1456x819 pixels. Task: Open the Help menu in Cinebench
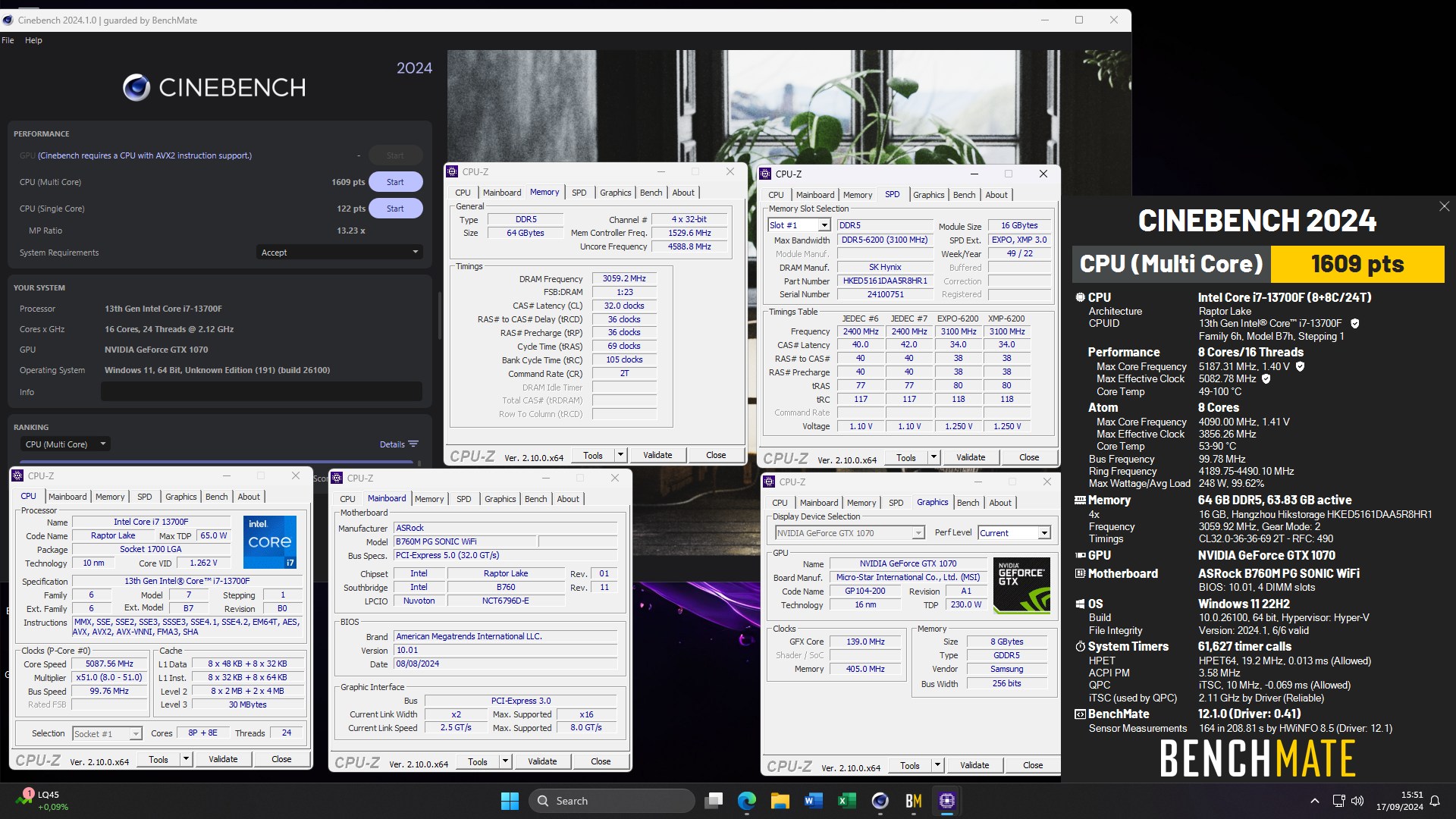click(33, 40)
